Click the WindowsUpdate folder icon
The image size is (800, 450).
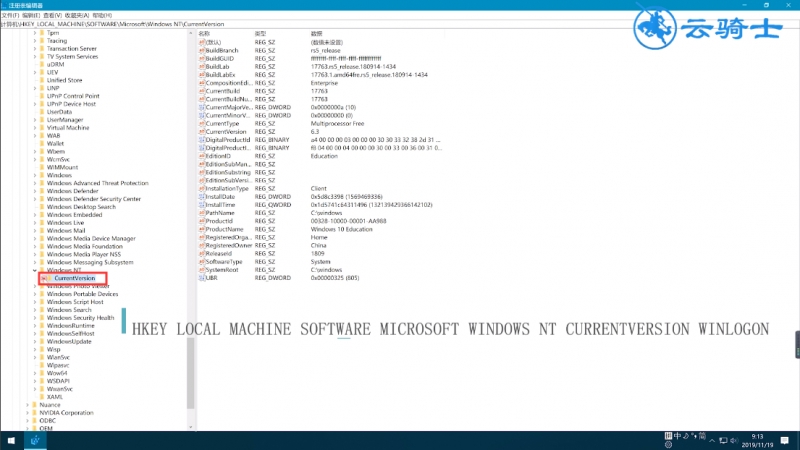[42, 341]
